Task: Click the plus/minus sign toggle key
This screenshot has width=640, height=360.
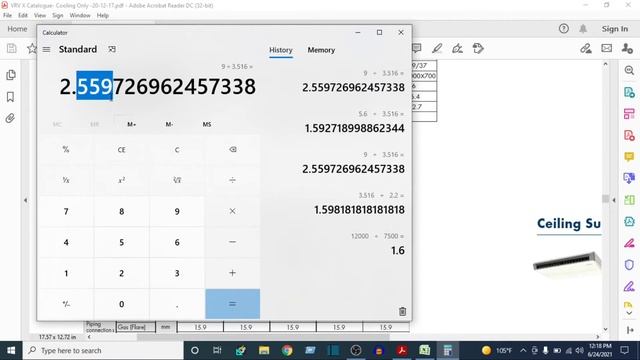Action: coord(66,304)
